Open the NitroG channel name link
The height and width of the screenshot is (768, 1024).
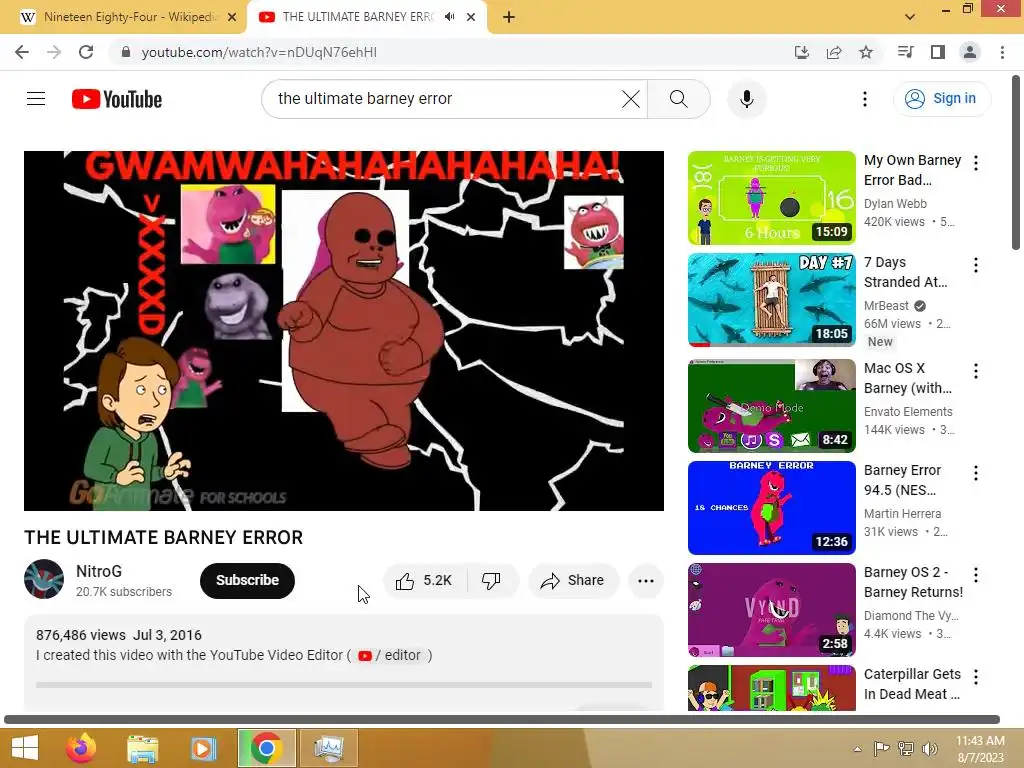[99, 571]
